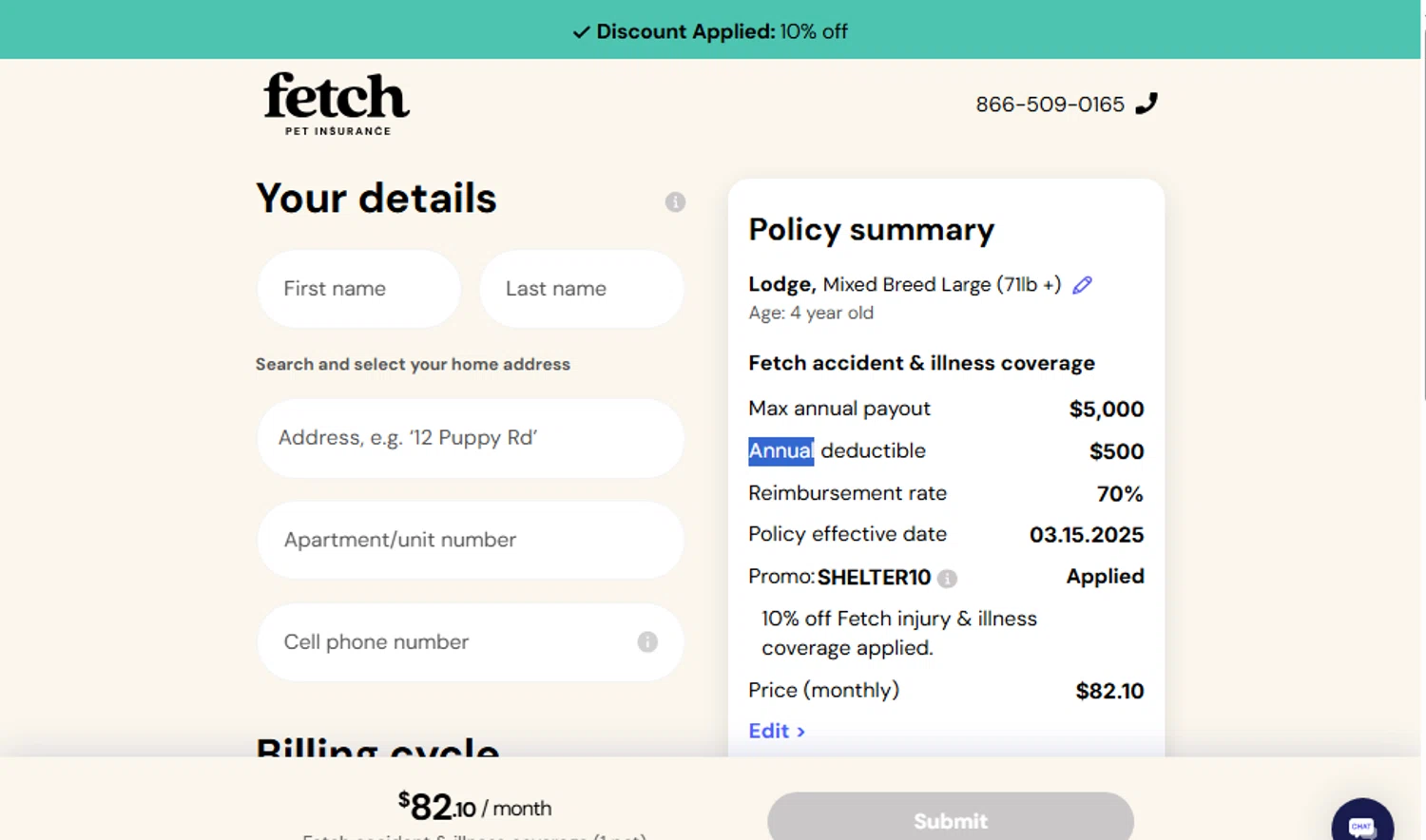
Task: Click the $5,000 max annual payout value
Action: 1107,410
